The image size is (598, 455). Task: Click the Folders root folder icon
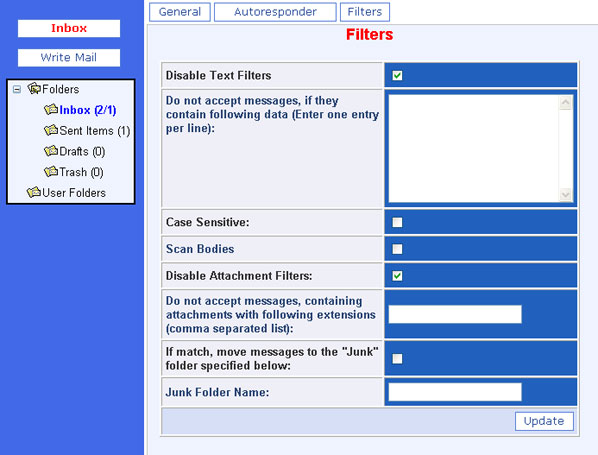point(34,88)
